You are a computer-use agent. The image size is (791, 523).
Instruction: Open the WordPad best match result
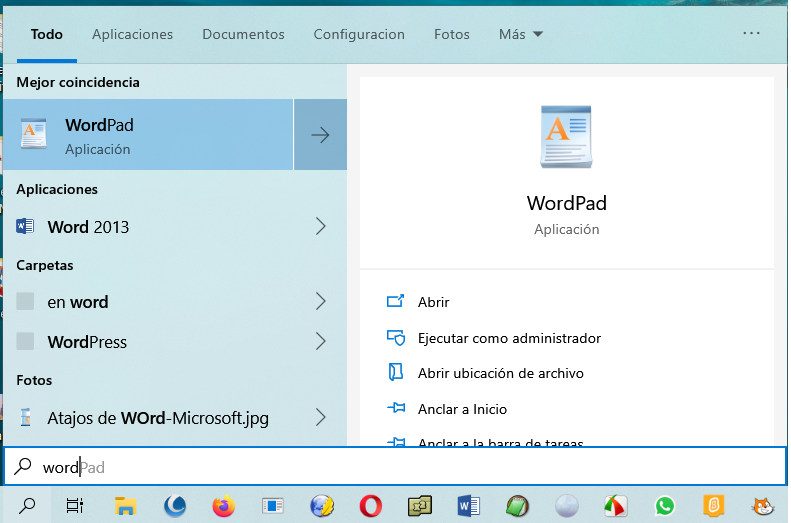[148, 135]
